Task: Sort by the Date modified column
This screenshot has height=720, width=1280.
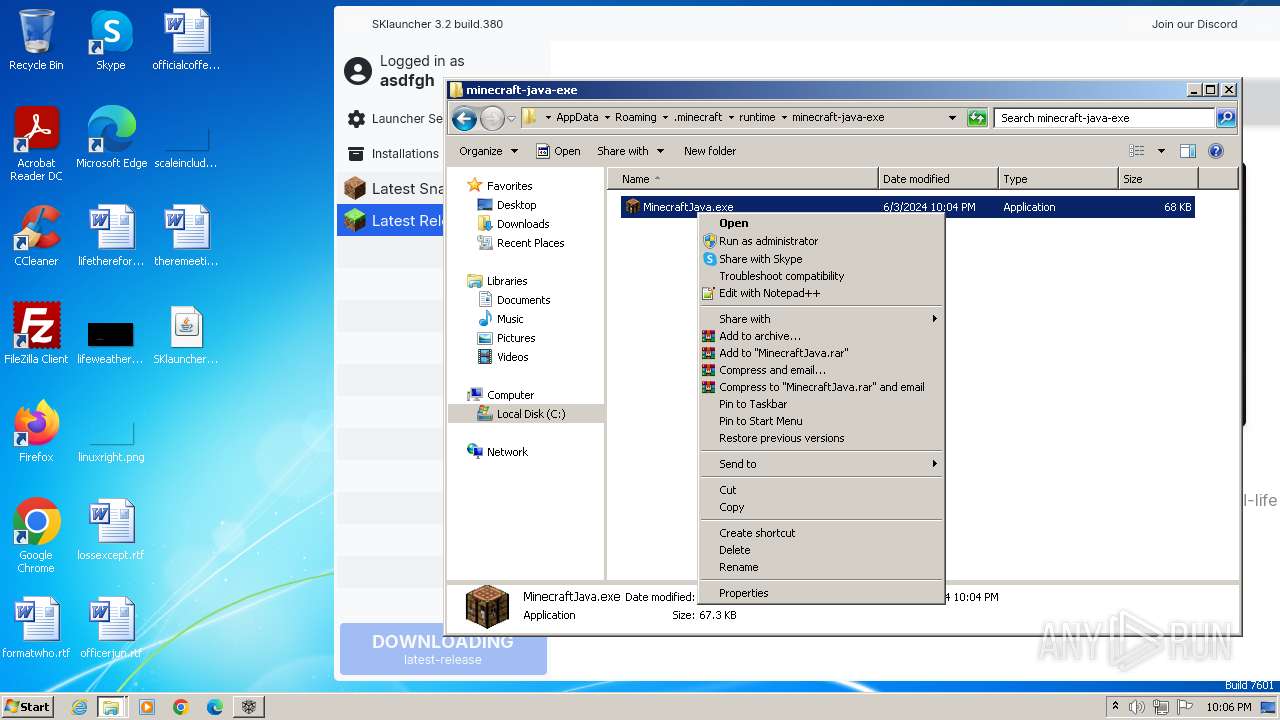Action: [938, 179]
